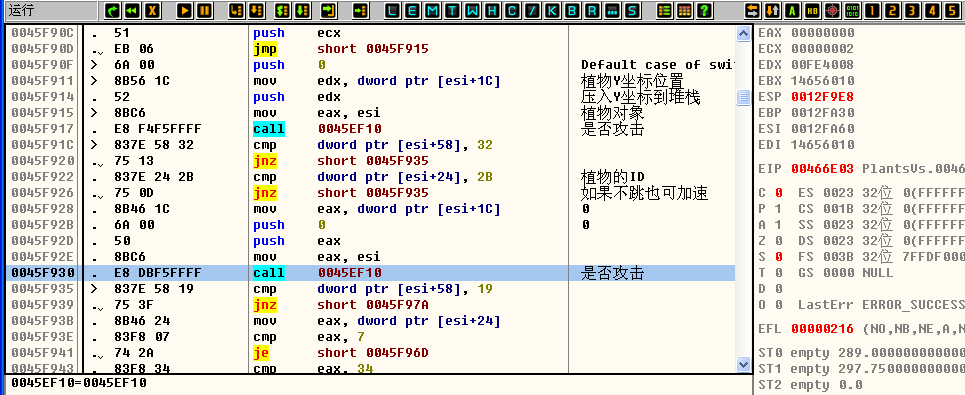965x395 pixels.
Task: Click disassembly scrollbar down arrow
Action: click(743, 365)
